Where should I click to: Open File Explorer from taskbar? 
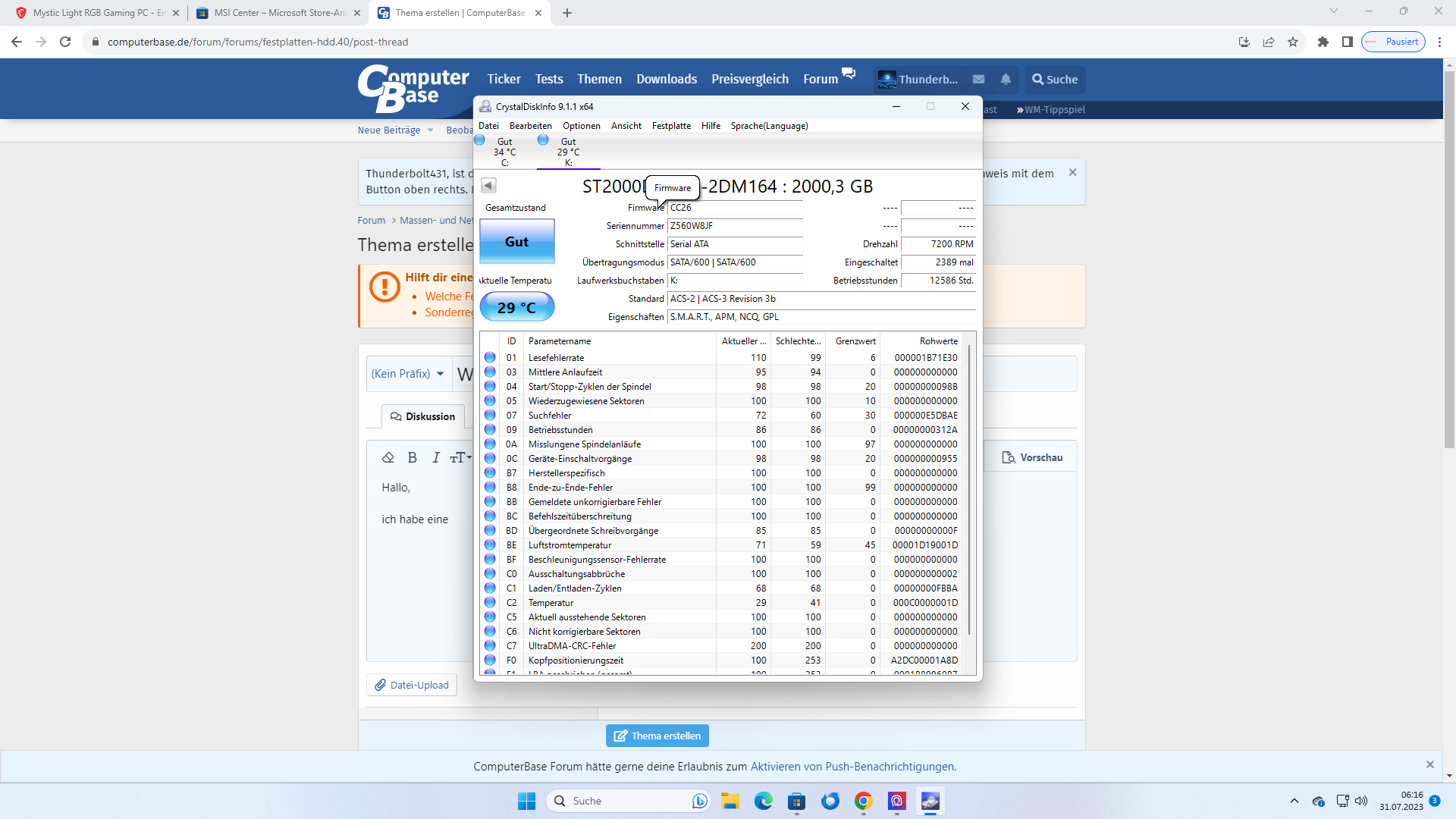(730, 801)
